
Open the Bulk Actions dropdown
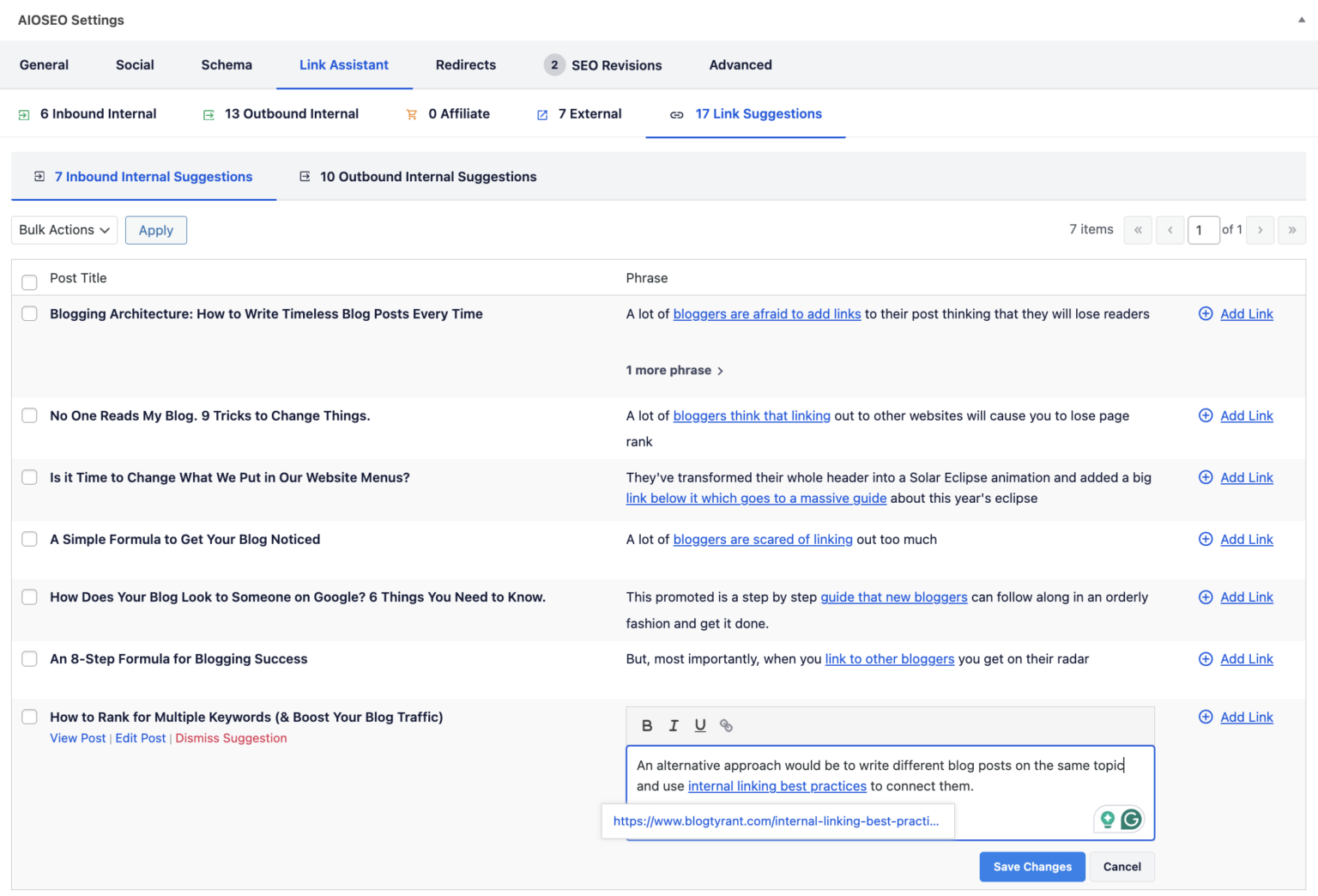point(63,230)
